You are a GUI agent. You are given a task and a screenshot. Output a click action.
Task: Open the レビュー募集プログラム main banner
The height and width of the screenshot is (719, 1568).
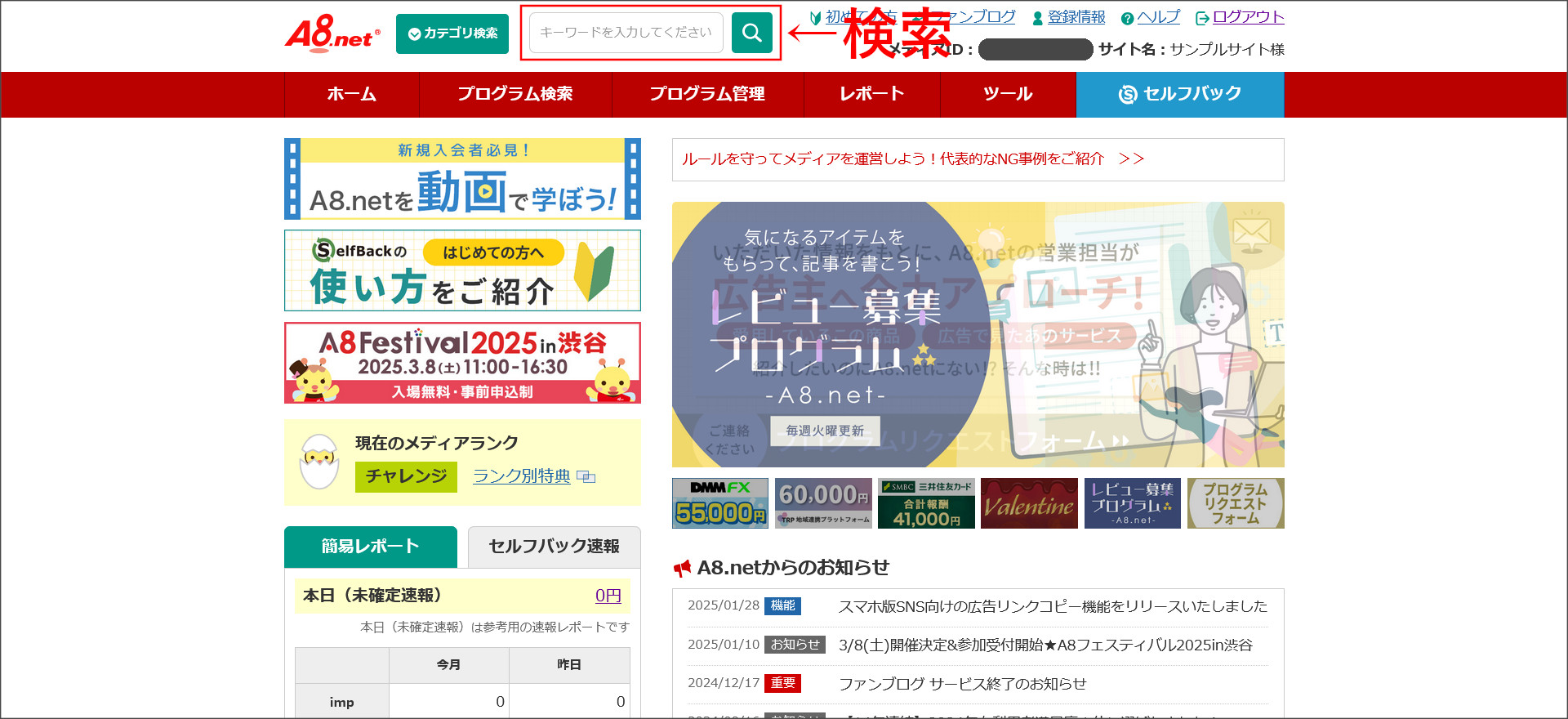[x=978, y=335]
